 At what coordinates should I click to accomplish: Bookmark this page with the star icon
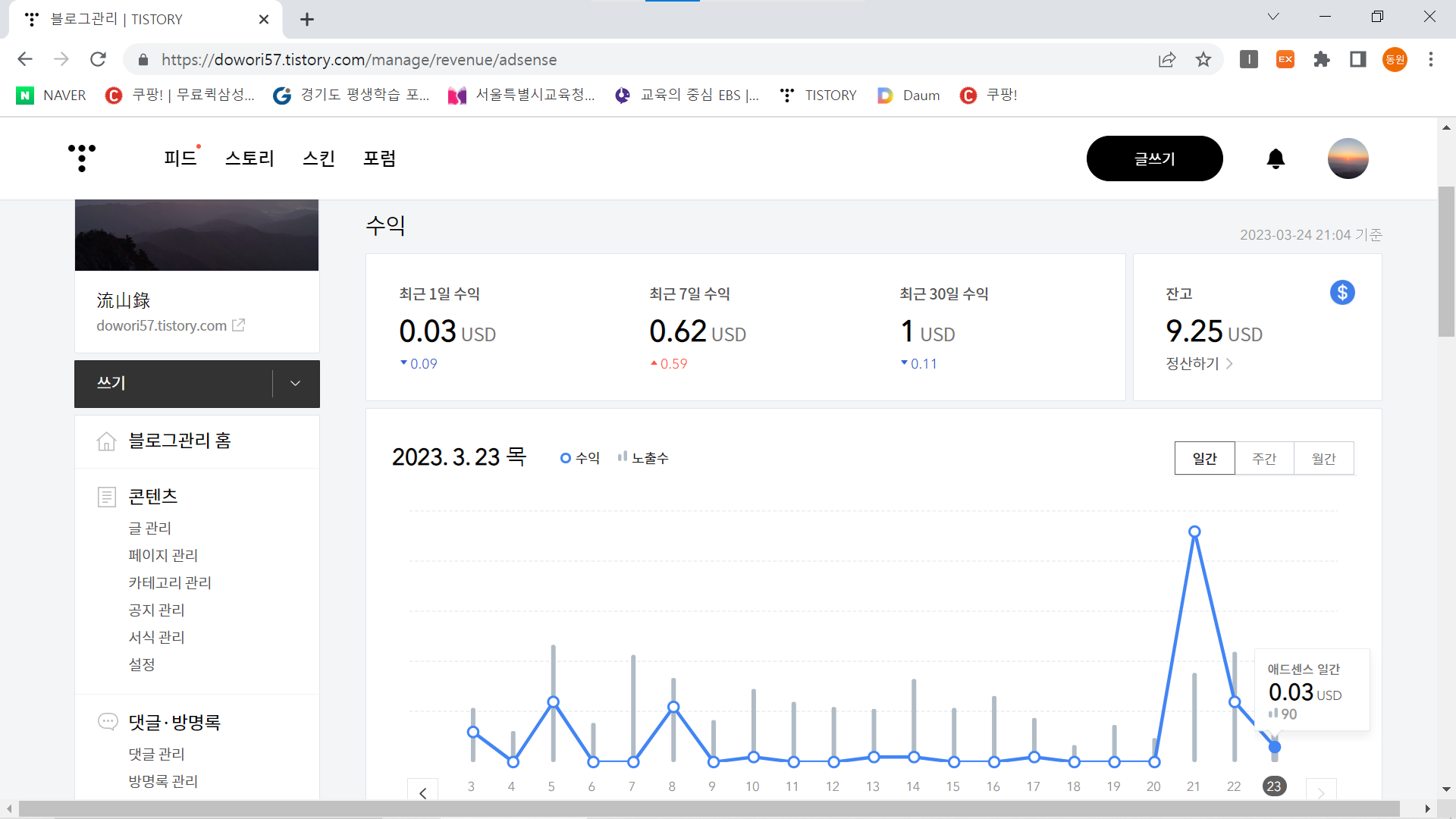[1203, 60]
